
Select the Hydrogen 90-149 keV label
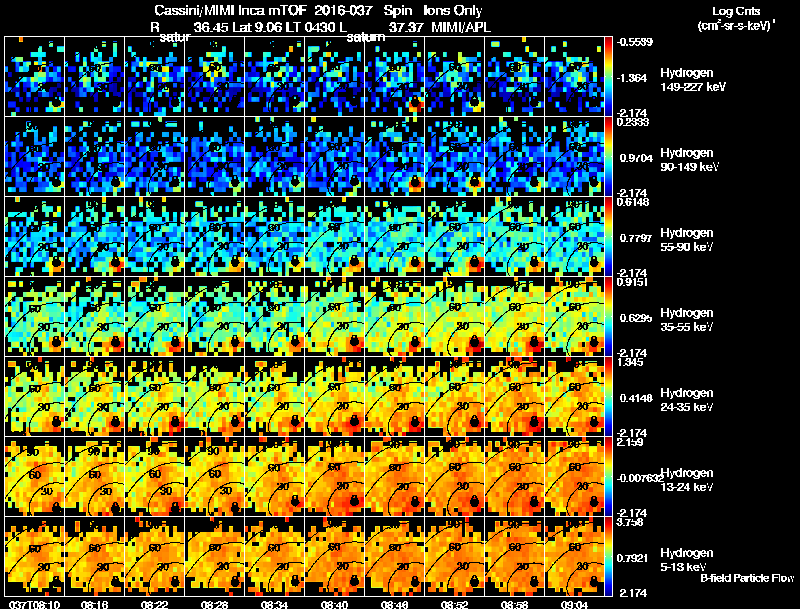(690, 160)
